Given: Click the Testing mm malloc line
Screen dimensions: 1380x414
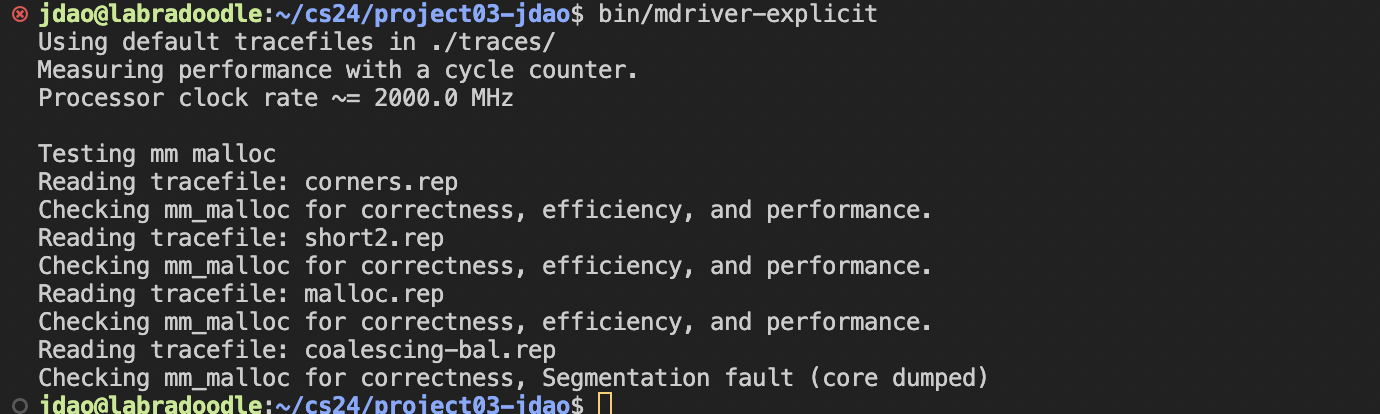Looking at the screenshot, I should 156,155.
